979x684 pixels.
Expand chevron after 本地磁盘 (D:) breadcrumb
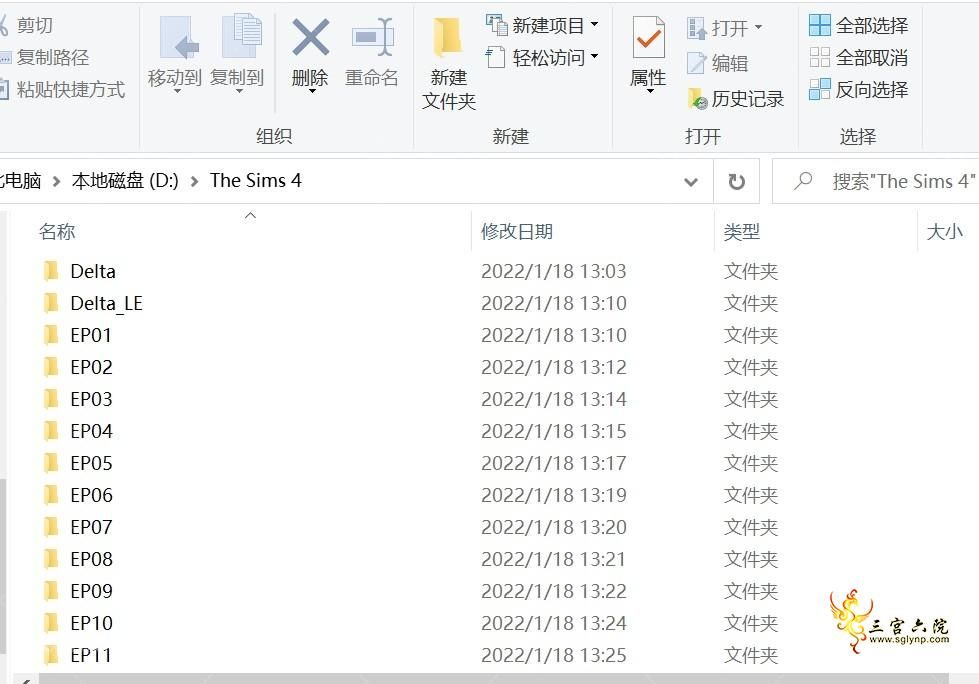194,182
